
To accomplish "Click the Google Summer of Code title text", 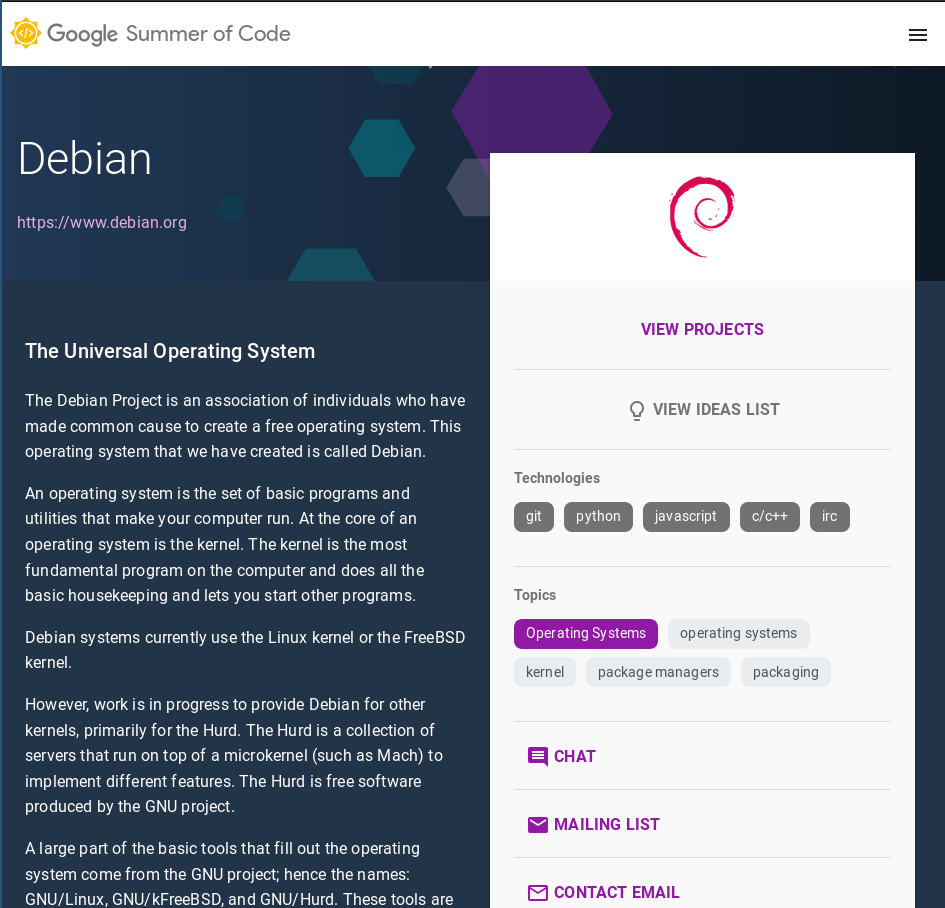I will [169, 34].
